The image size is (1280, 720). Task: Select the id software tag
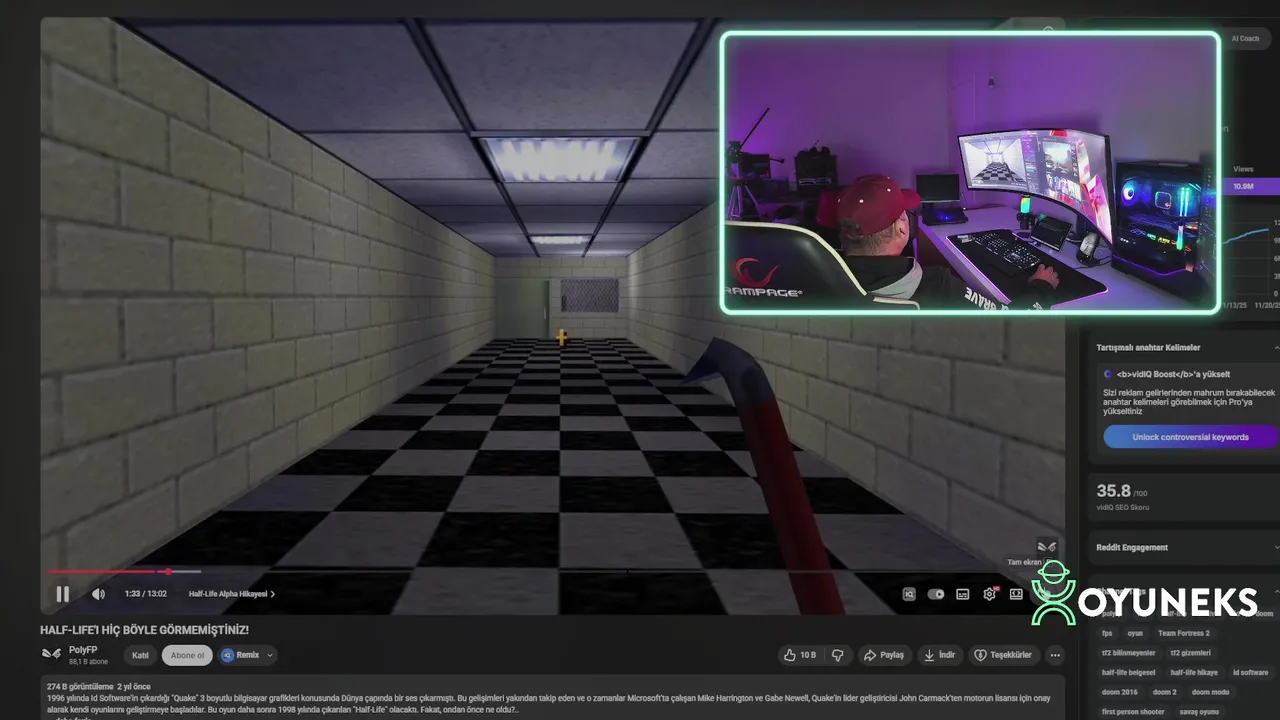point(1250,672)
